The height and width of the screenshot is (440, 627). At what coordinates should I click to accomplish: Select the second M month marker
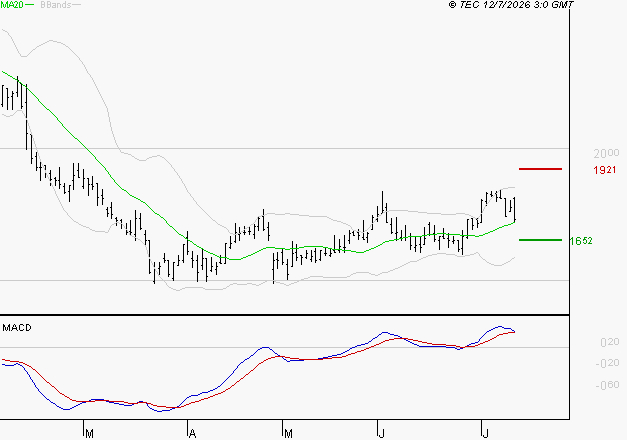288,434
